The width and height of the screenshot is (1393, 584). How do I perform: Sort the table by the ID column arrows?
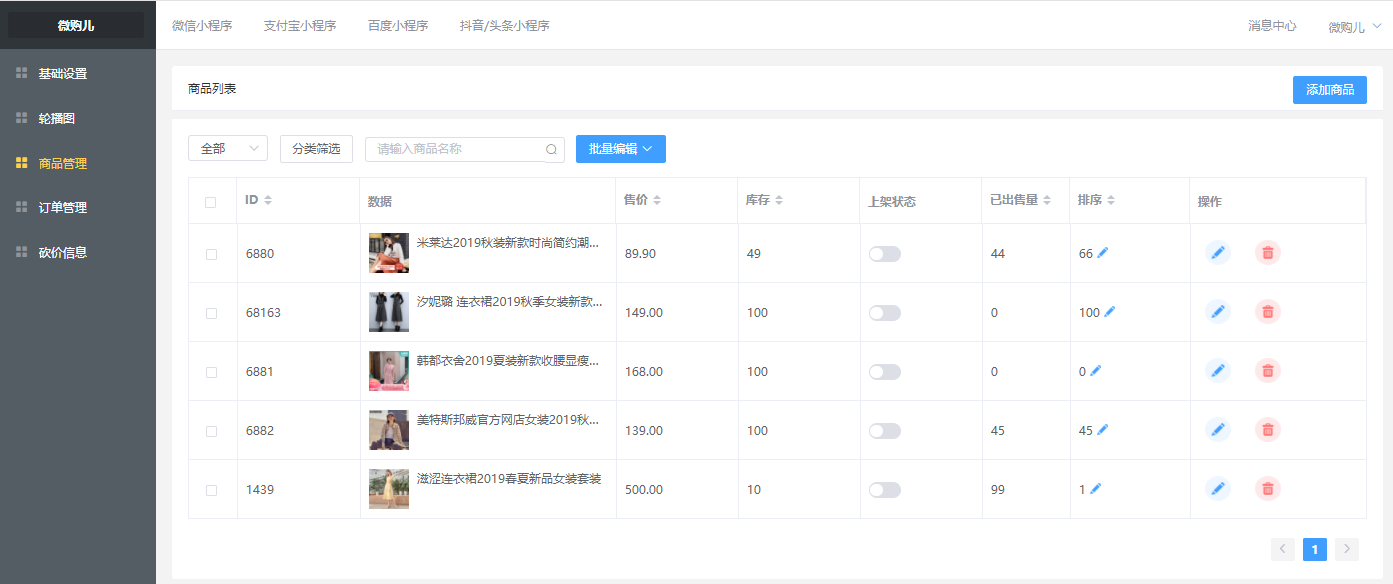click(x=268, y=200)
